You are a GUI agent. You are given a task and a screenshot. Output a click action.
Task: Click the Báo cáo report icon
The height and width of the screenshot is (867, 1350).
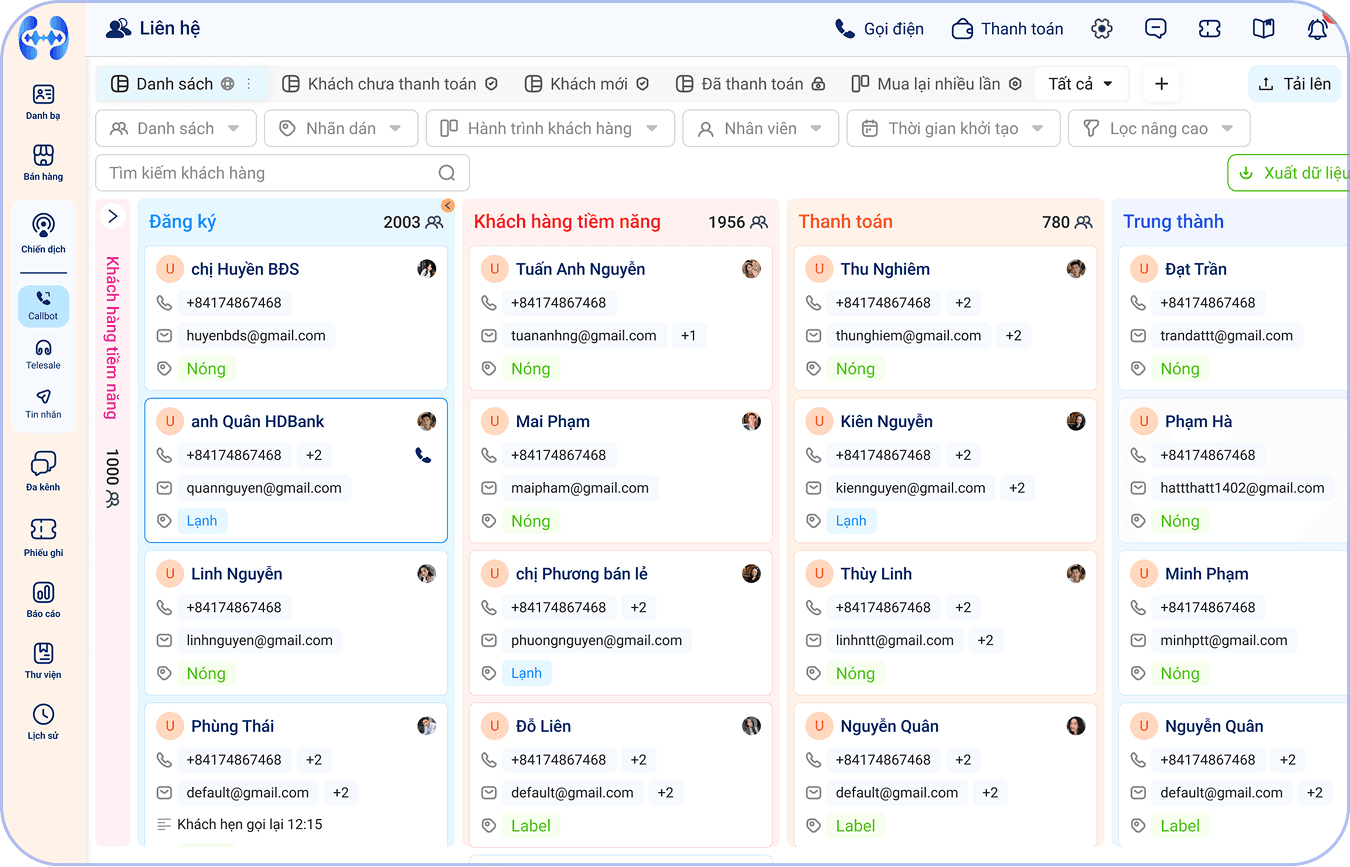(43, 599)
